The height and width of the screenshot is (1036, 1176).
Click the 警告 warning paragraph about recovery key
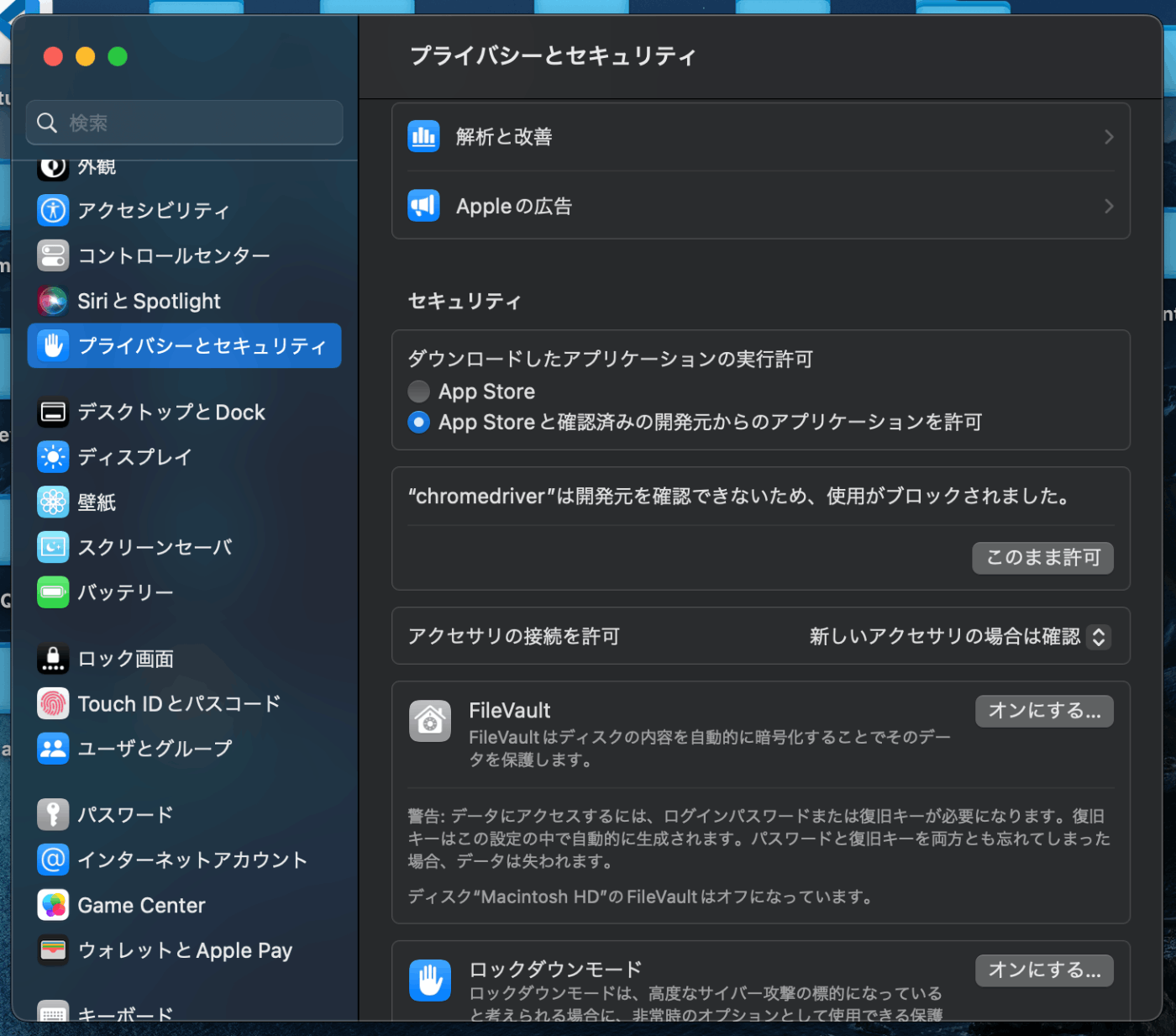click(759, 839)
